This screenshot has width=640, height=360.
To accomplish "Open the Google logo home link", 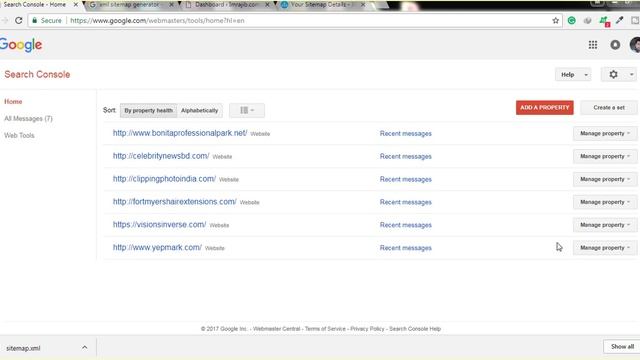I will [x=21, y=45].
